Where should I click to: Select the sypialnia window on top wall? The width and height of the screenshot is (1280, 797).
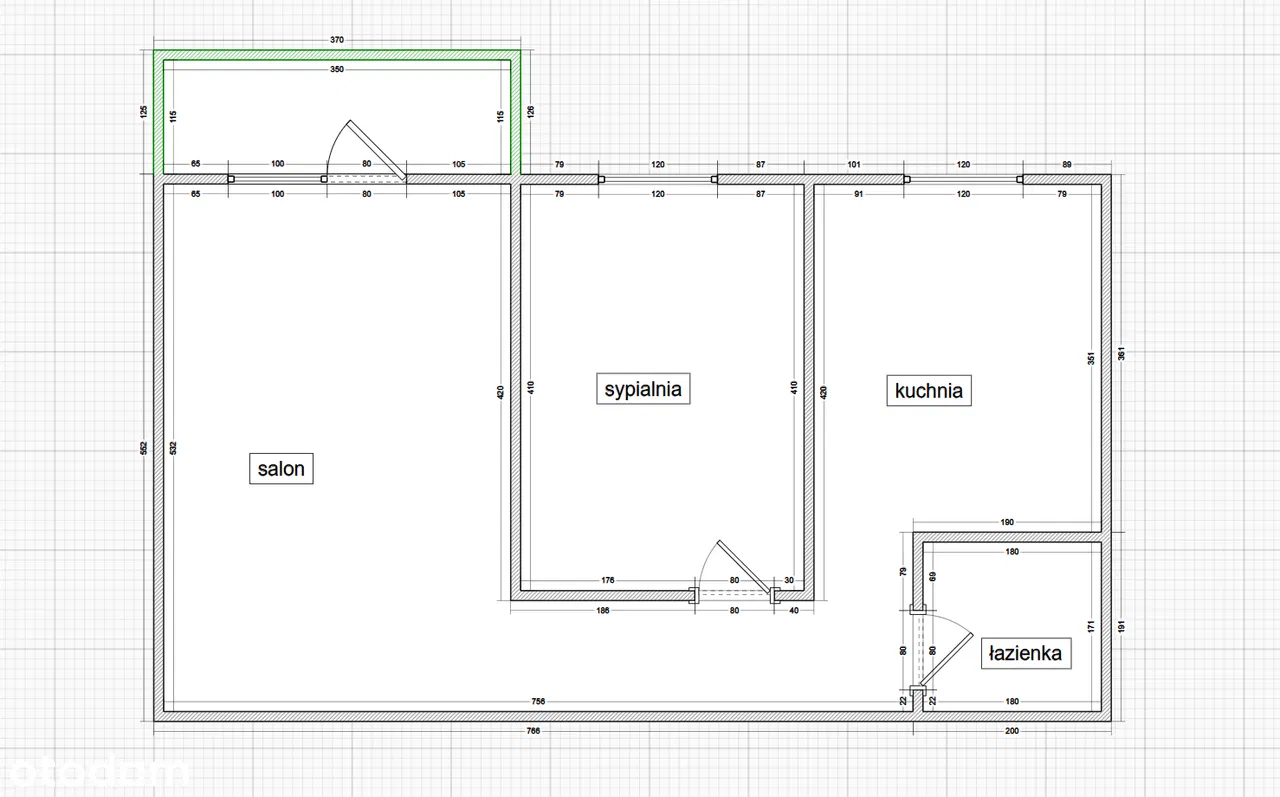tap(657, 180)
